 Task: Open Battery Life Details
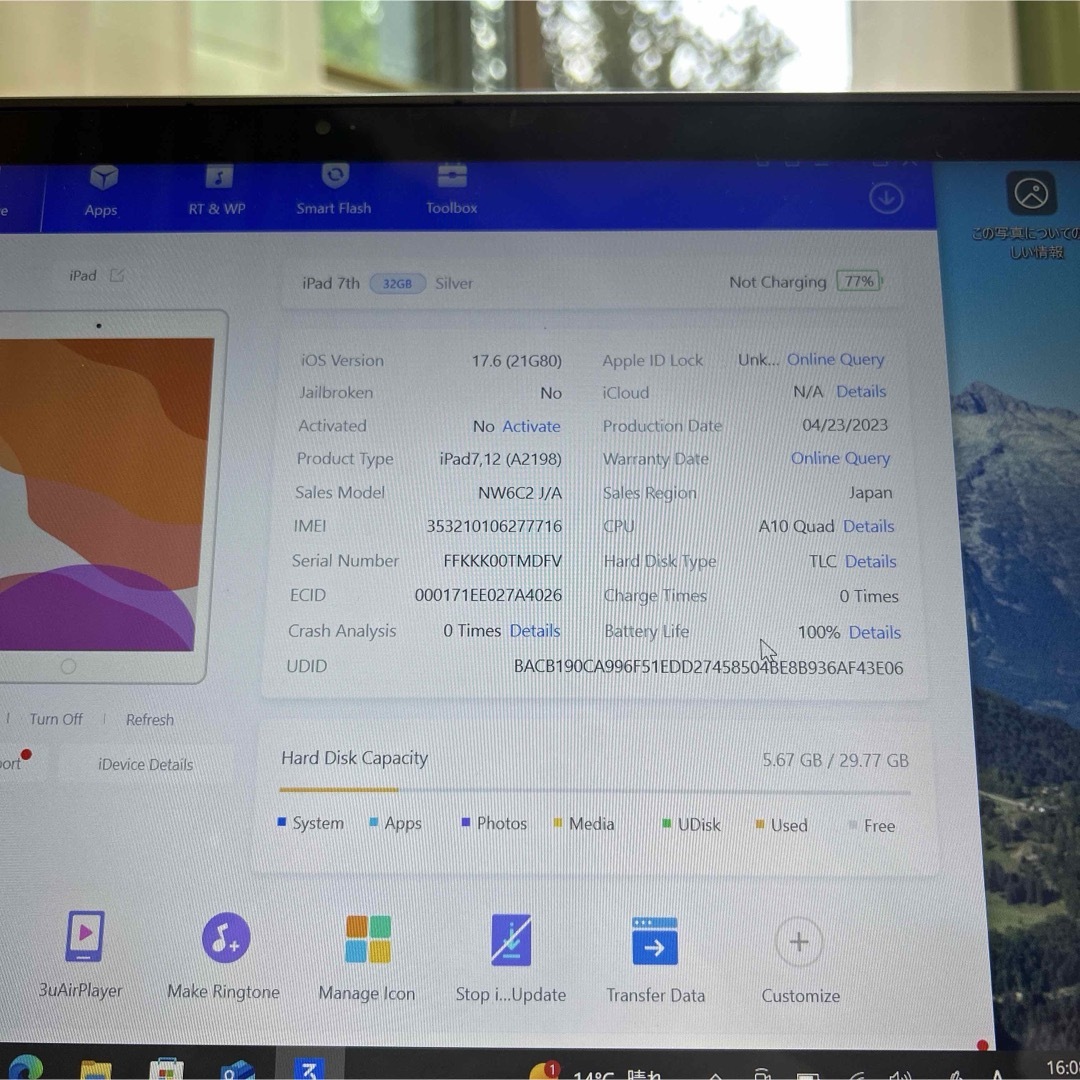[875, 632]
